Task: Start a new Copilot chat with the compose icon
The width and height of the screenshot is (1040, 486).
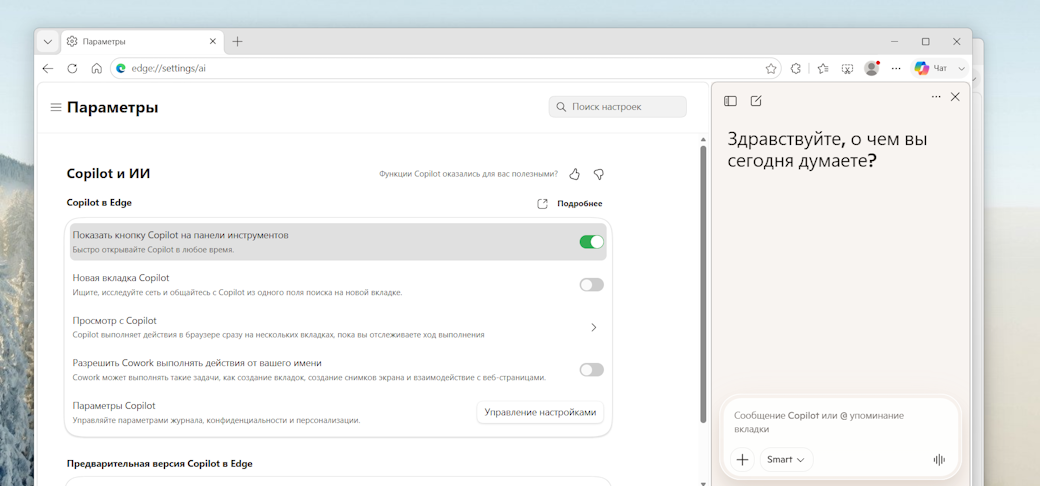Action: tap(756, 101)
